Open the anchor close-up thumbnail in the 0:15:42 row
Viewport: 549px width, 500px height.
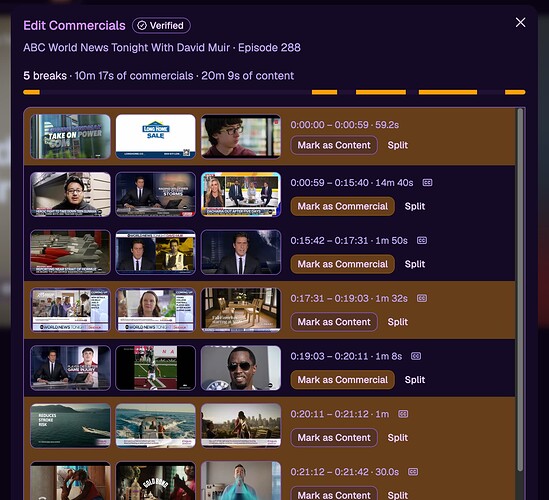click(241, 252)
